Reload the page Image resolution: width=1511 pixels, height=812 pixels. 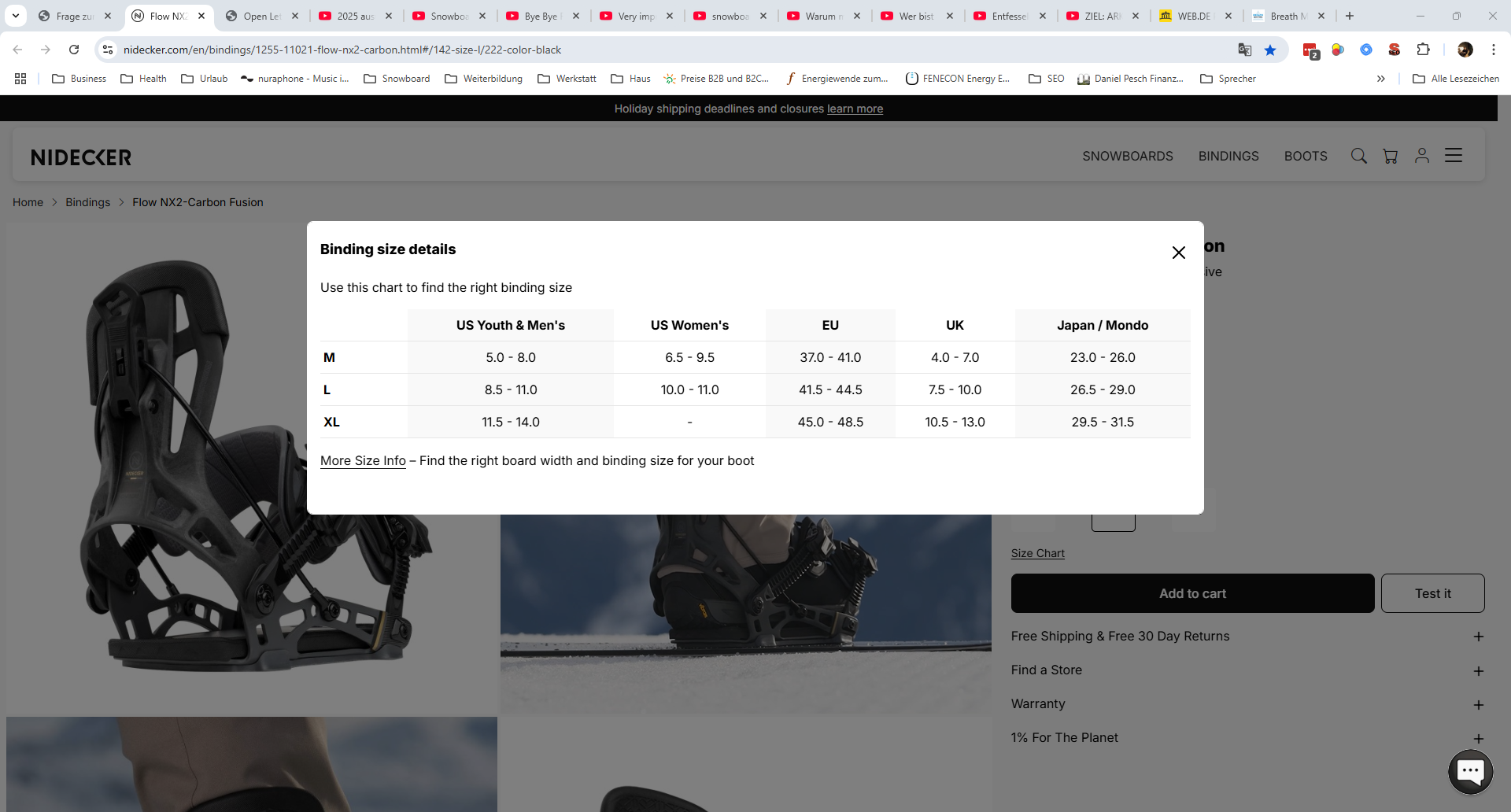point(74,50)
